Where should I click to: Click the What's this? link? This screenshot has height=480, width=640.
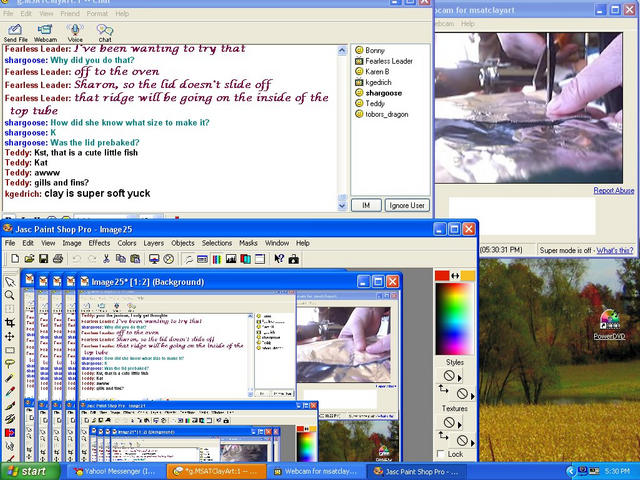tap(615, 250)
